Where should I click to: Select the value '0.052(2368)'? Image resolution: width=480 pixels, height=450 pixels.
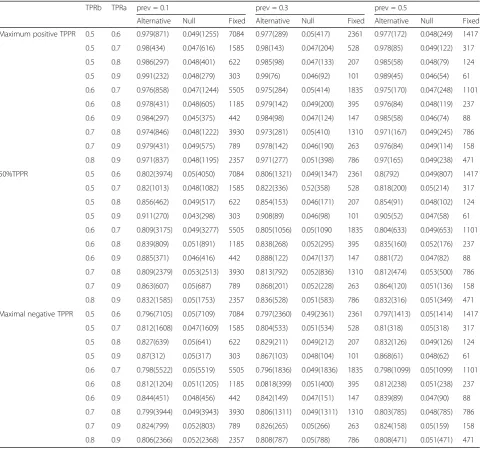200,440
